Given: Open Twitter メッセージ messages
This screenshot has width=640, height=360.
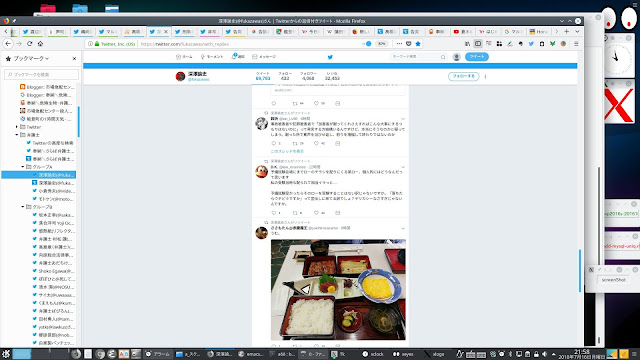Looking at the screenshot, I should [x=264, y=57].
